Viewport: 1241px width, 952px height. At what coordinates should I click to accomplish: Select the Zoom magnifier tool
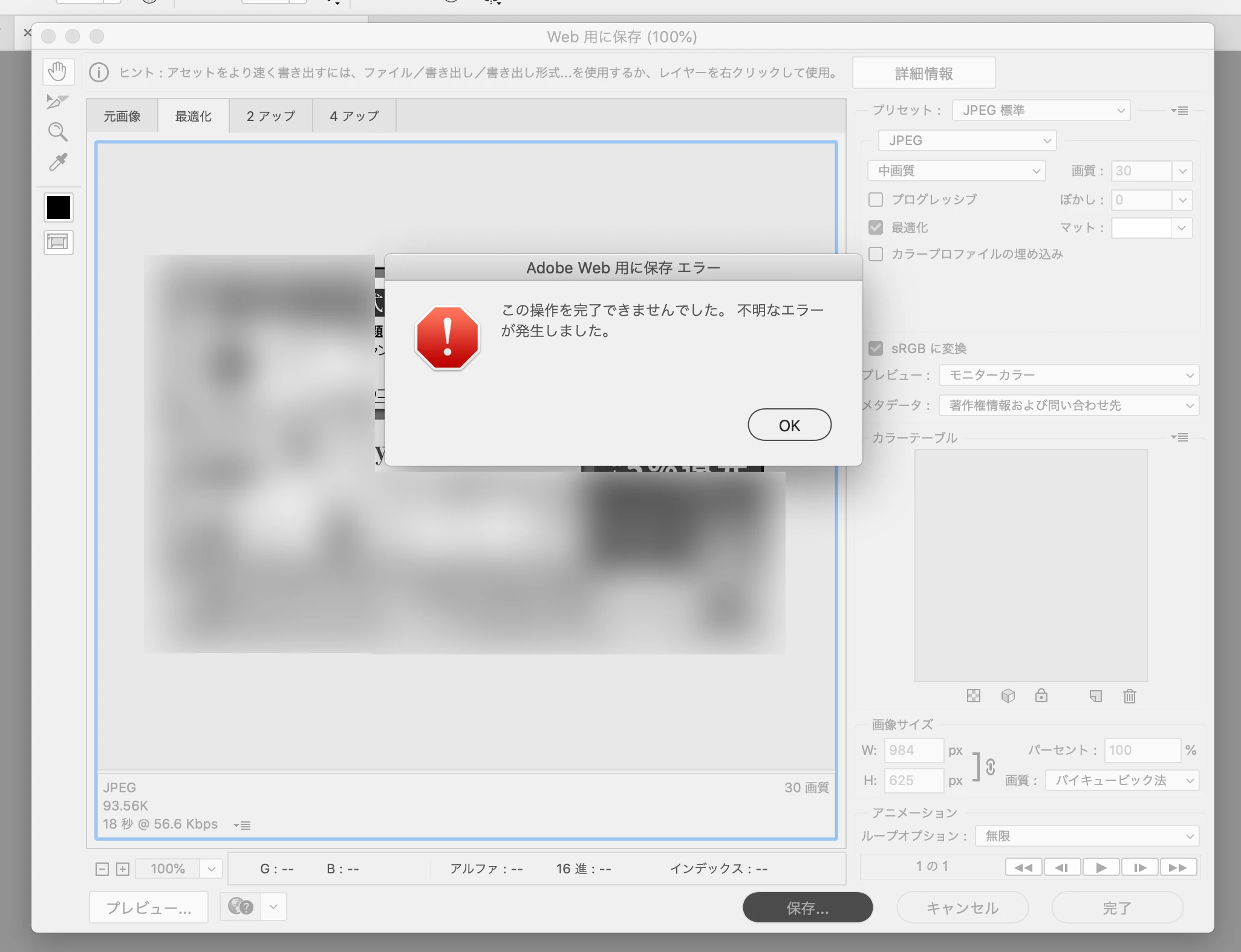pyautogui.click(x=57, y=132)
